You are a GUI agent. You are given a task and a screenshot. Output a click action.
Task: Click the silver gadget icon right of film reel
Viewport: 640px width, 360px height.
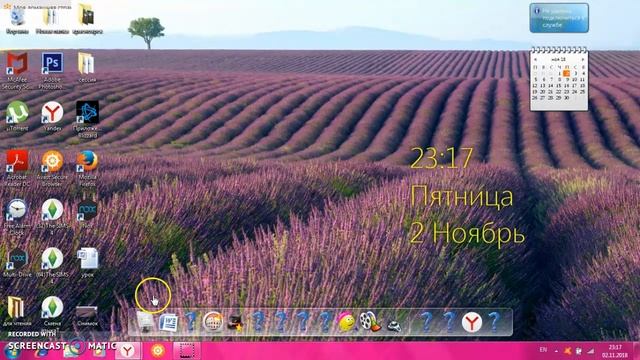tap(394, 325)
